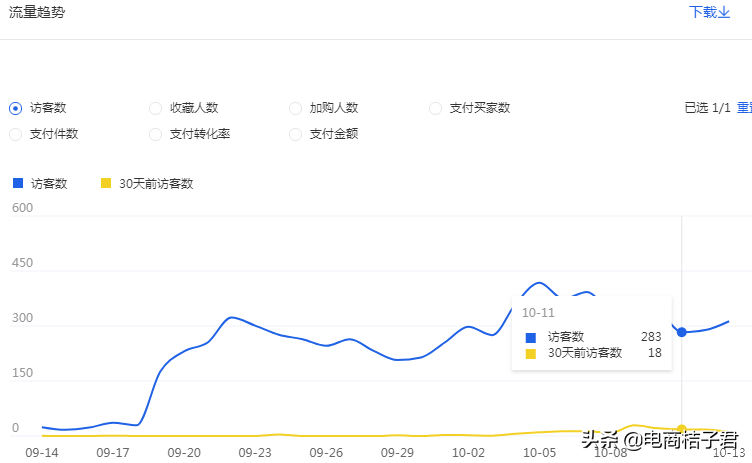Click the 09-23 x-axis date label

coord(255,452)
